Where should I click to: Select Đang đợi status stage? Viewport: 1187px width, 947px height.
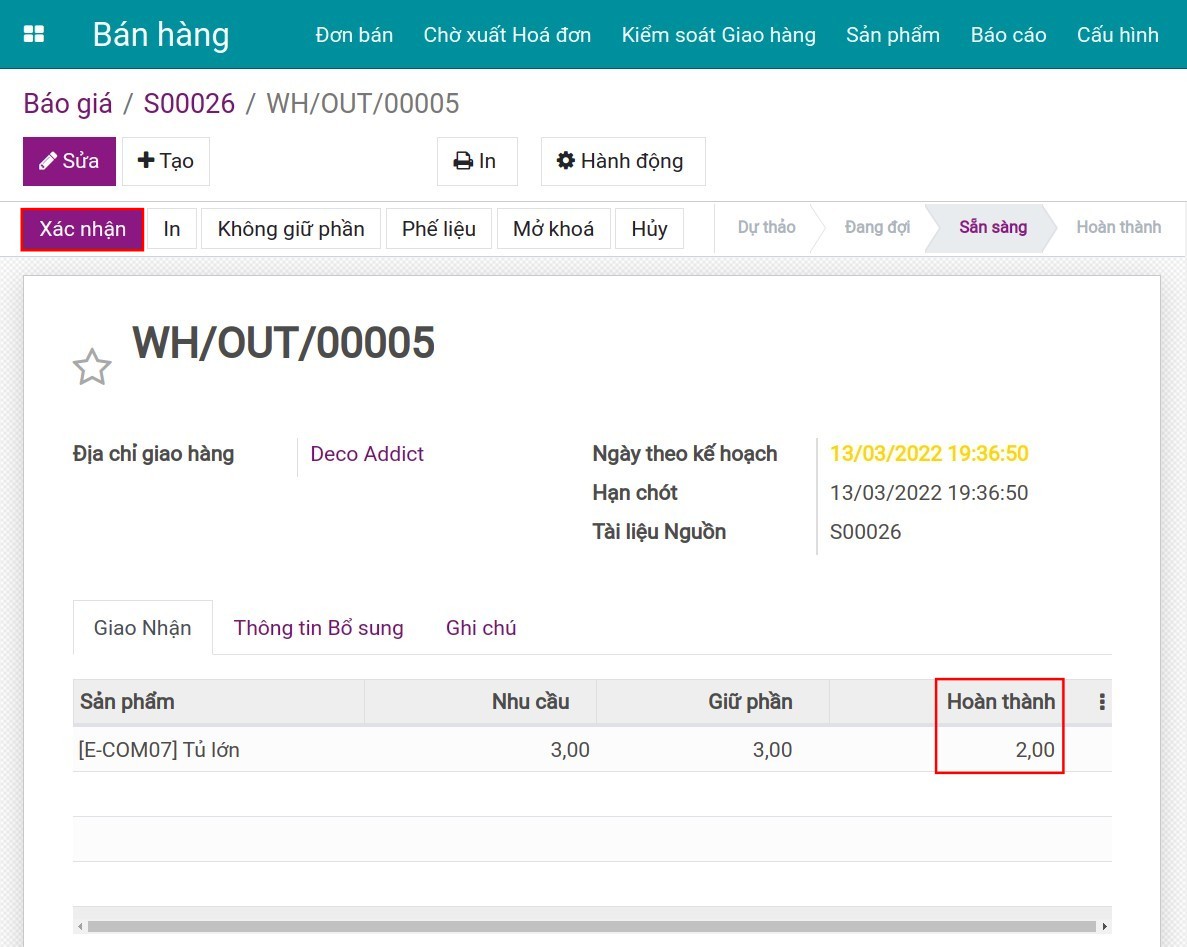[x=877, y=227]
